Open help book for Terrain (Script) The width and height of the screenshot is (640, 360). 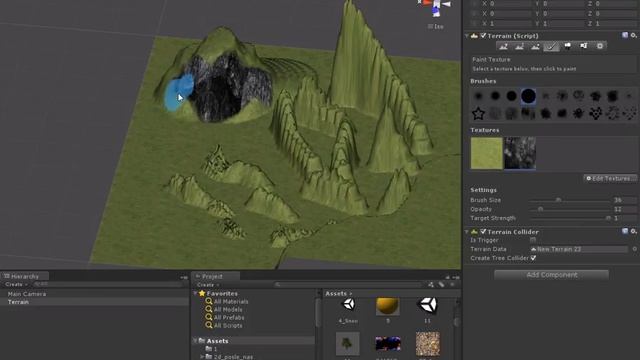625,36
